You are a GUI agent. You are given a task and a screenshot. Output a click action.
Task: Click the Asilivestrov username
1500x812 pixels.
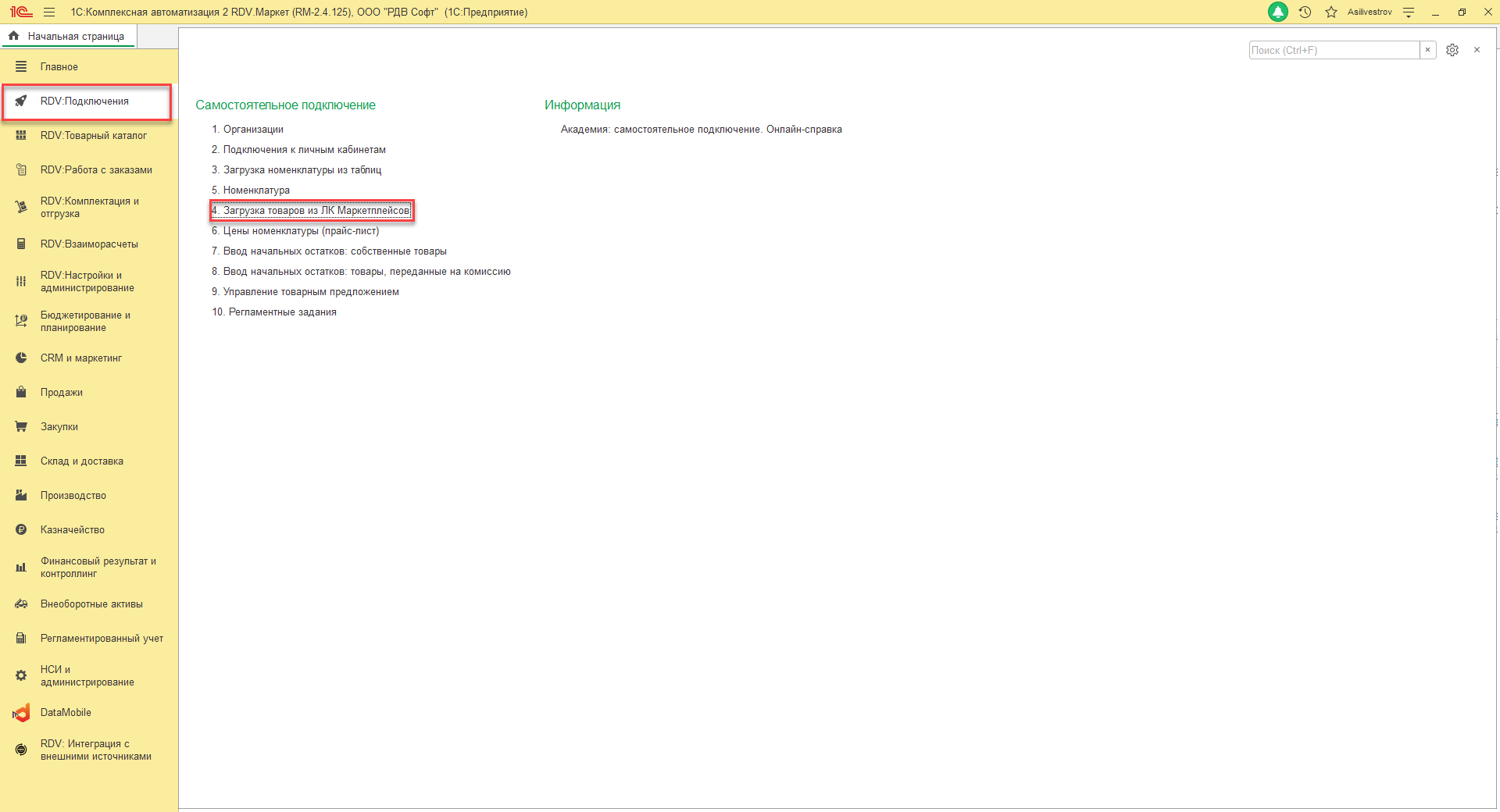[1370, 12]
